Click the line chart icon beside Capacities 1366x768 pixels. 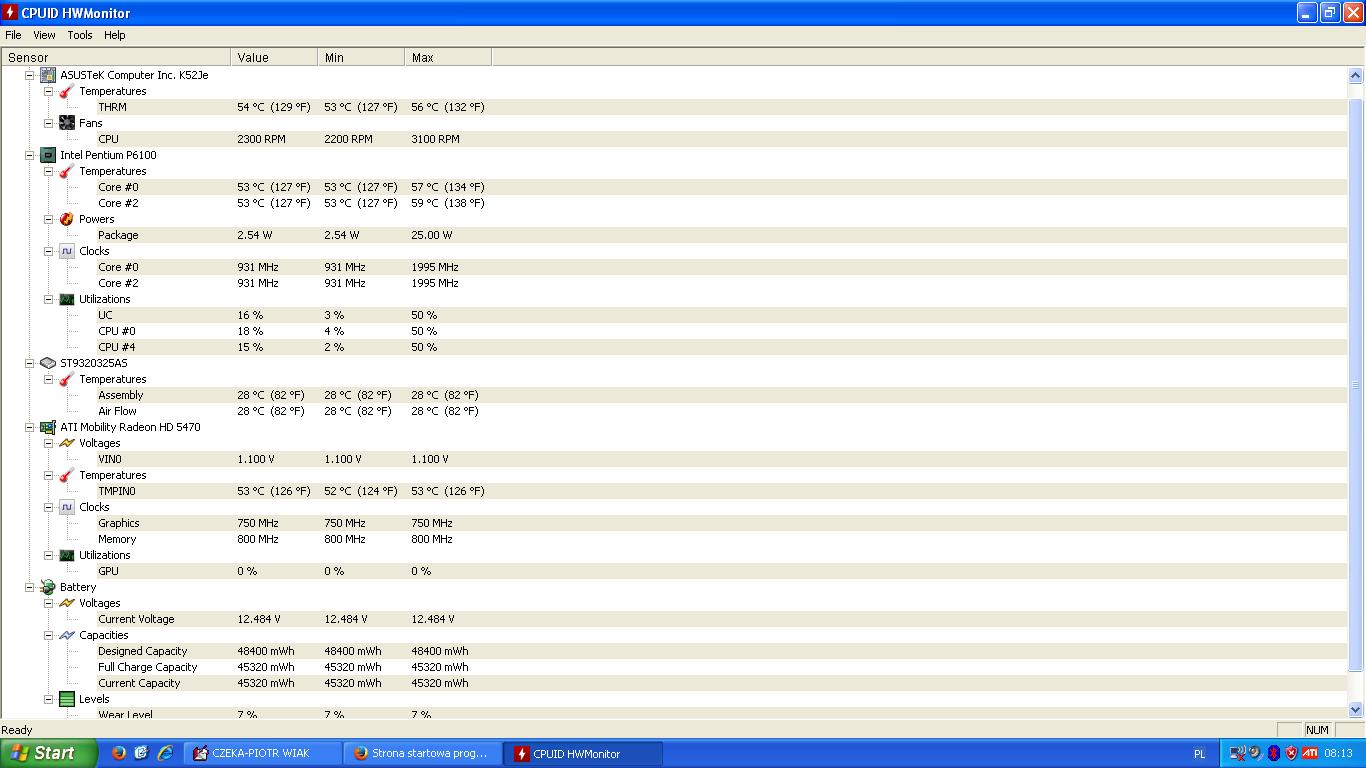67,635
